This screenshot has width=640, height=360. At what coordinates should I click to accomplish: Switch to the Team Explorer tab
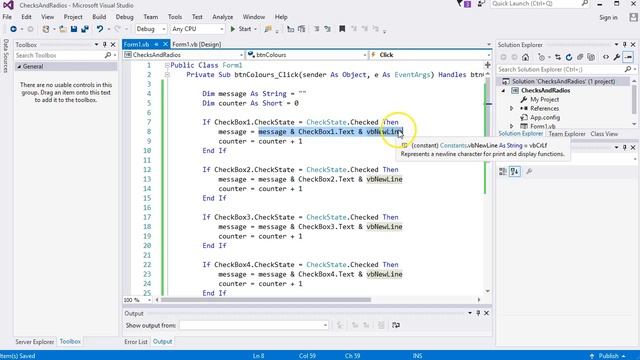click(x=567, y=134)
